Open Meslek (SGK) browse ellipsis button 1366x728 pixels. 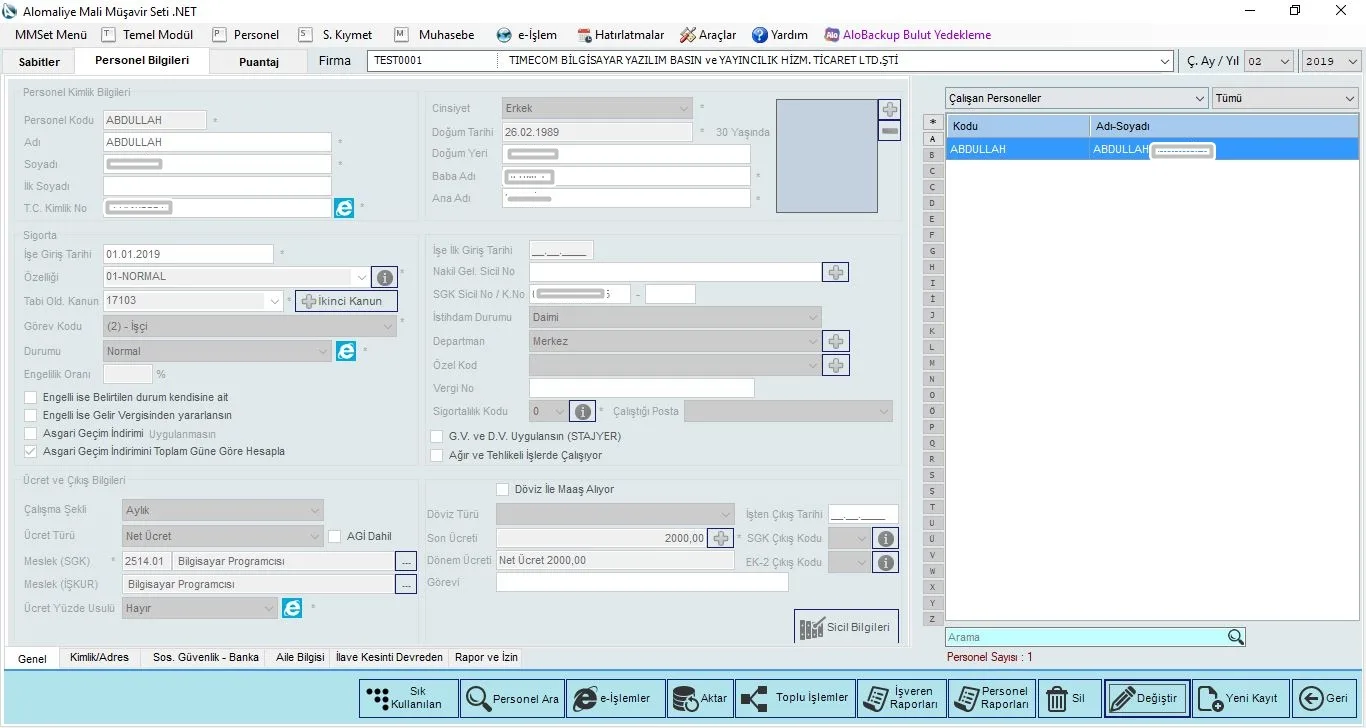tap(406, 561)
